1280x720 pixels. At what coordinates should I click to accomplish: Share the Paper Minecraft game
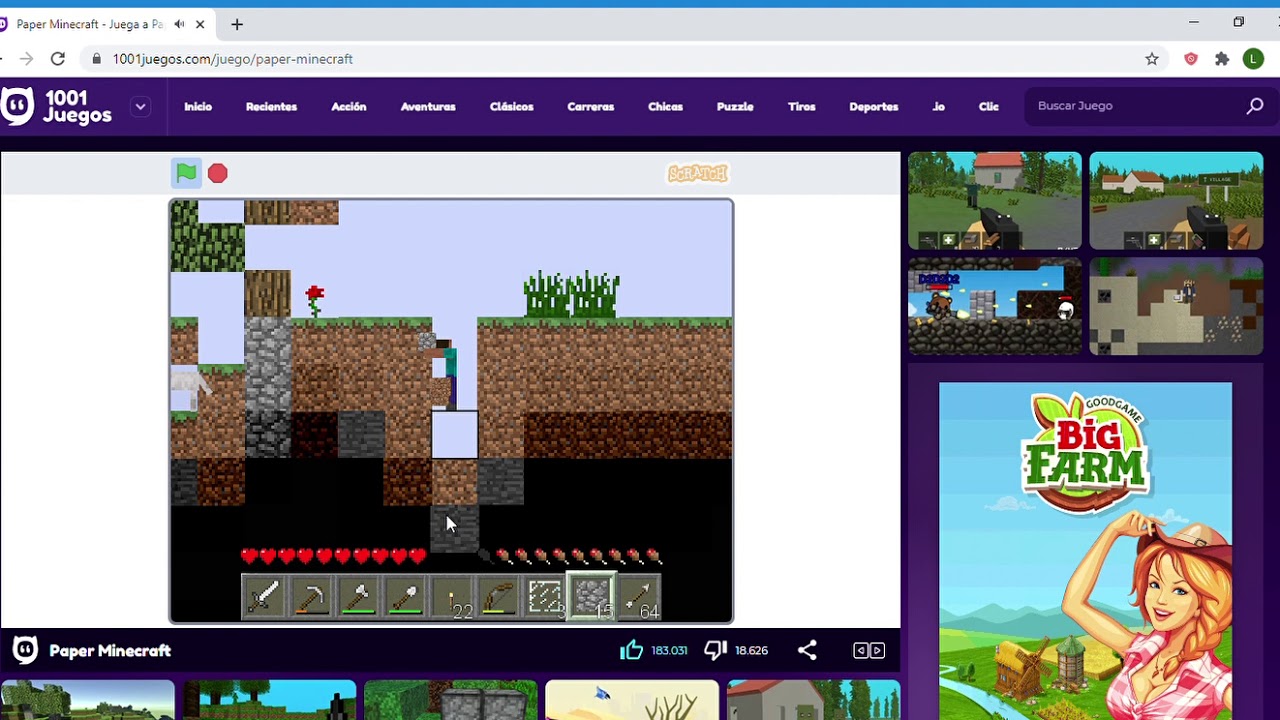click(807, 650)
